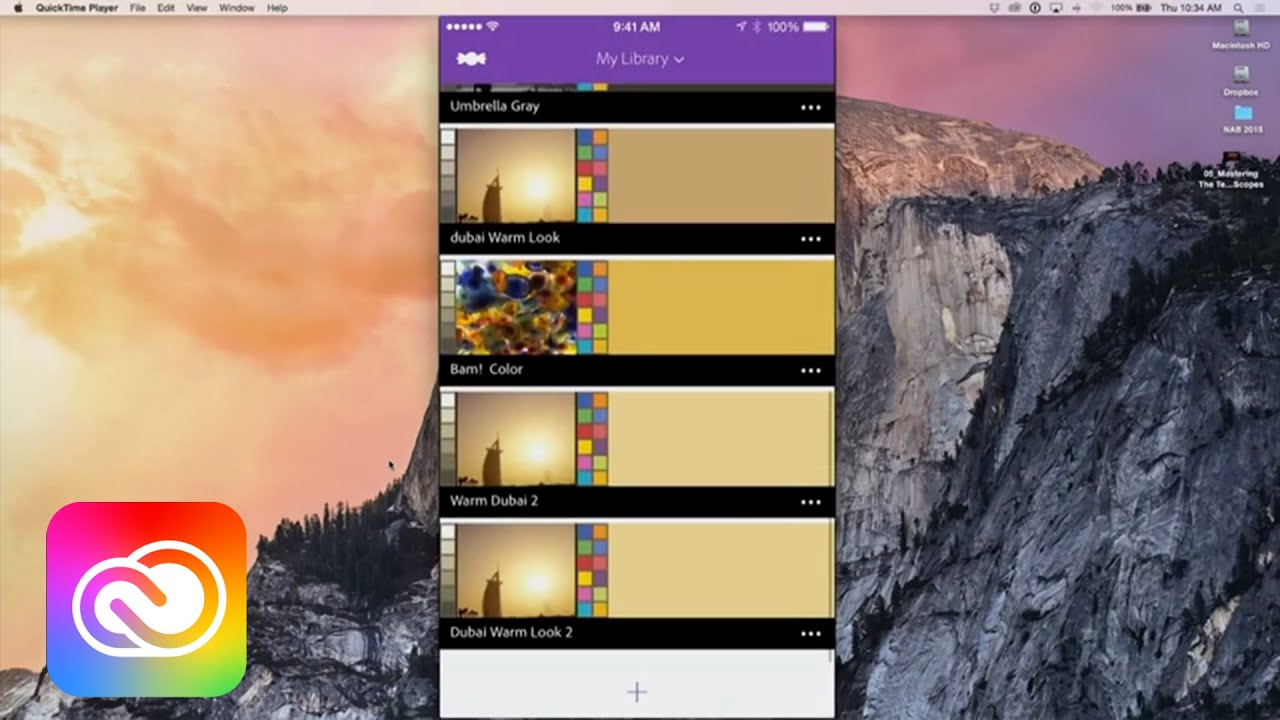Select the Dubai Warm Look 2 thumbnail

515,571
